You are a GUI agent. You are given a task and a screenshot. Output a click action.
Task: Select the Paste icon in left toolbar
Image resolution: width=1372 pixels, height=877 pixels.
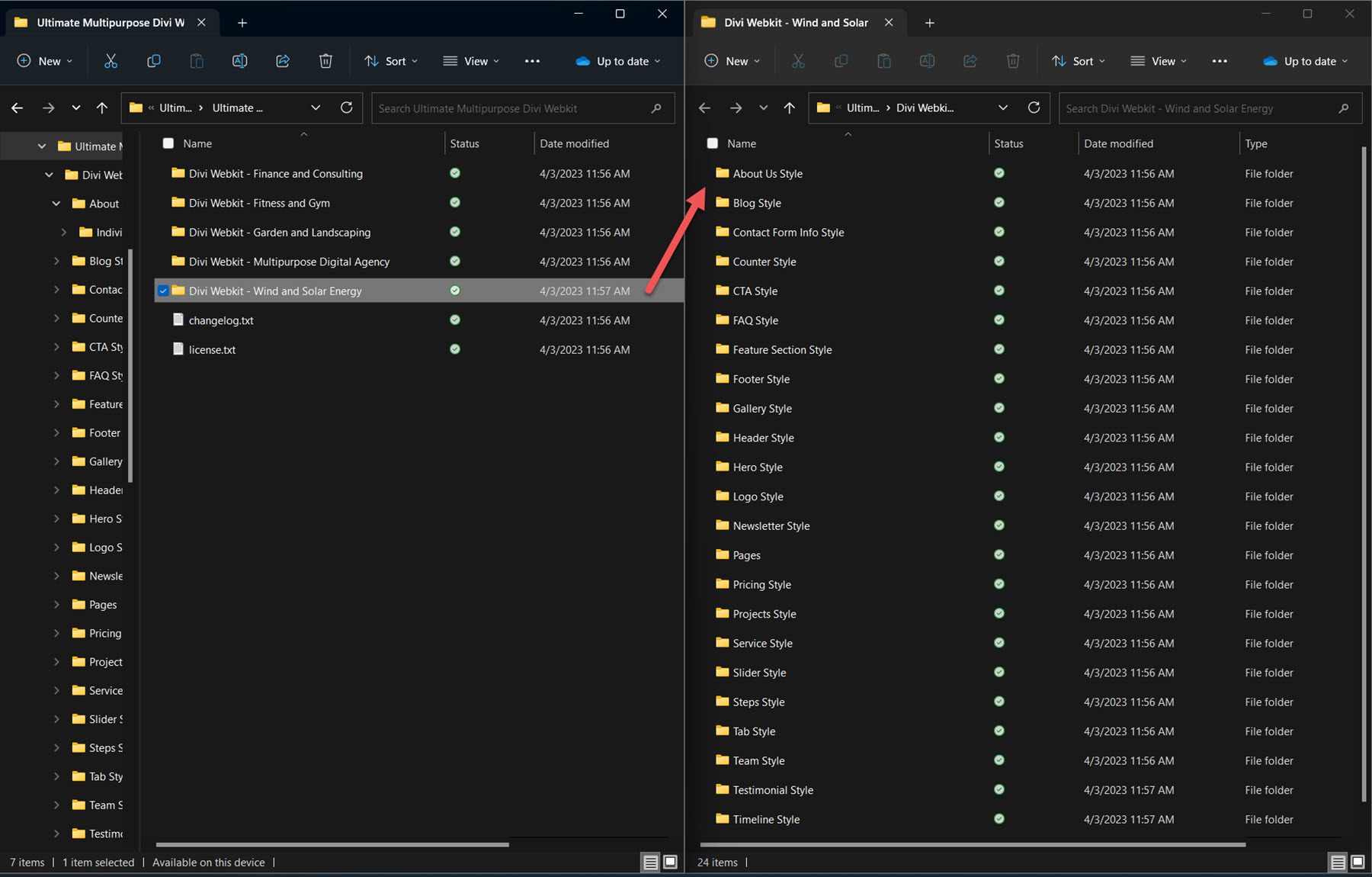click(x=197, y=61)
